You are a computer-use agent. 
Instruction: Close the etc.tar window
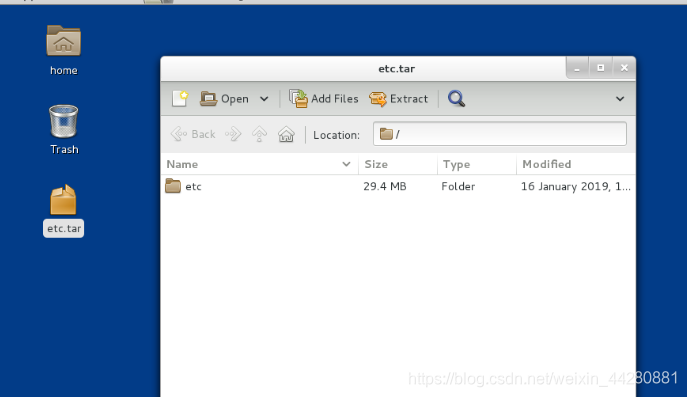pyautogui.click(x=624, y=68)
